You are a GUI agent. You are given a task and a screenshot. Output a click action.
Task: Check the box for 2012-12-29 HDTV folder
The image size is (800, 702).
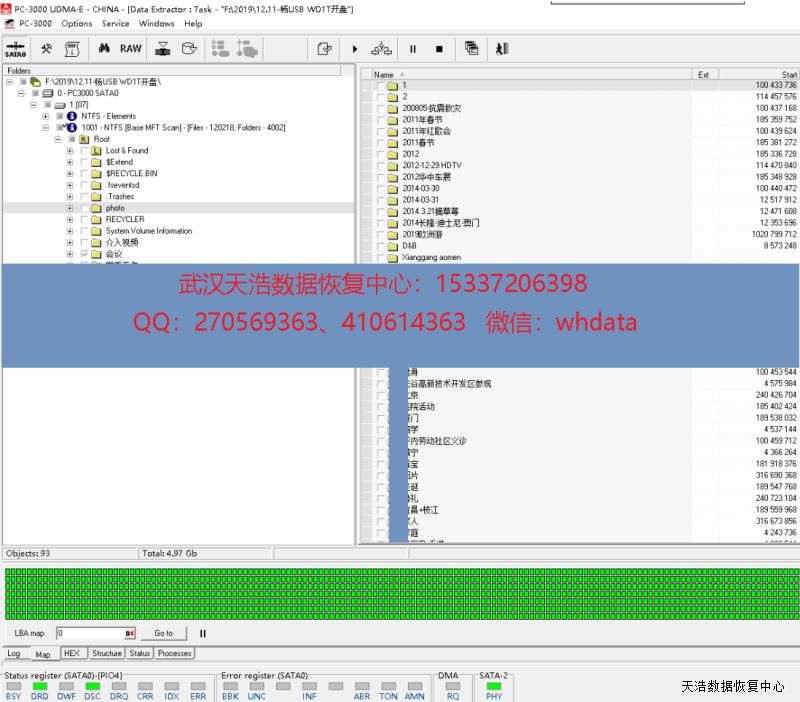pyautogui.click(x=381, y=165)
